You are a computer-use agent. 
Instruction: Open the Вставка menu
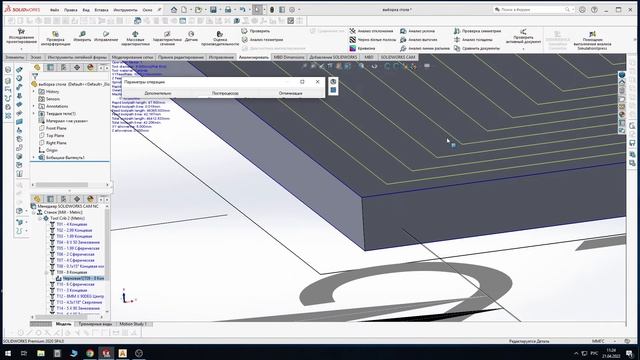101,10
